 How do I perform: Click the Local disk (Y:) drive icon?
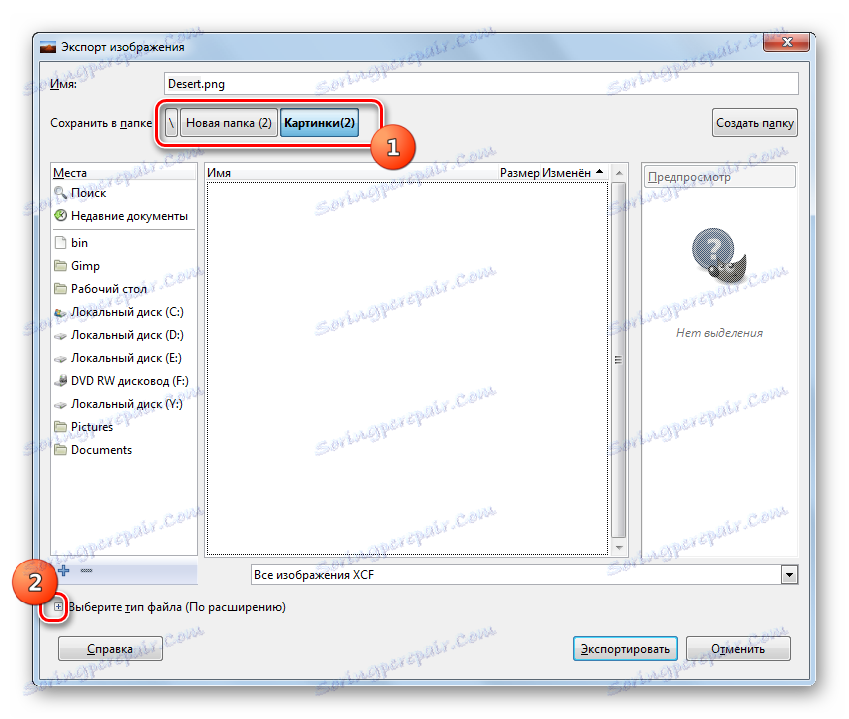pos(61,404)
